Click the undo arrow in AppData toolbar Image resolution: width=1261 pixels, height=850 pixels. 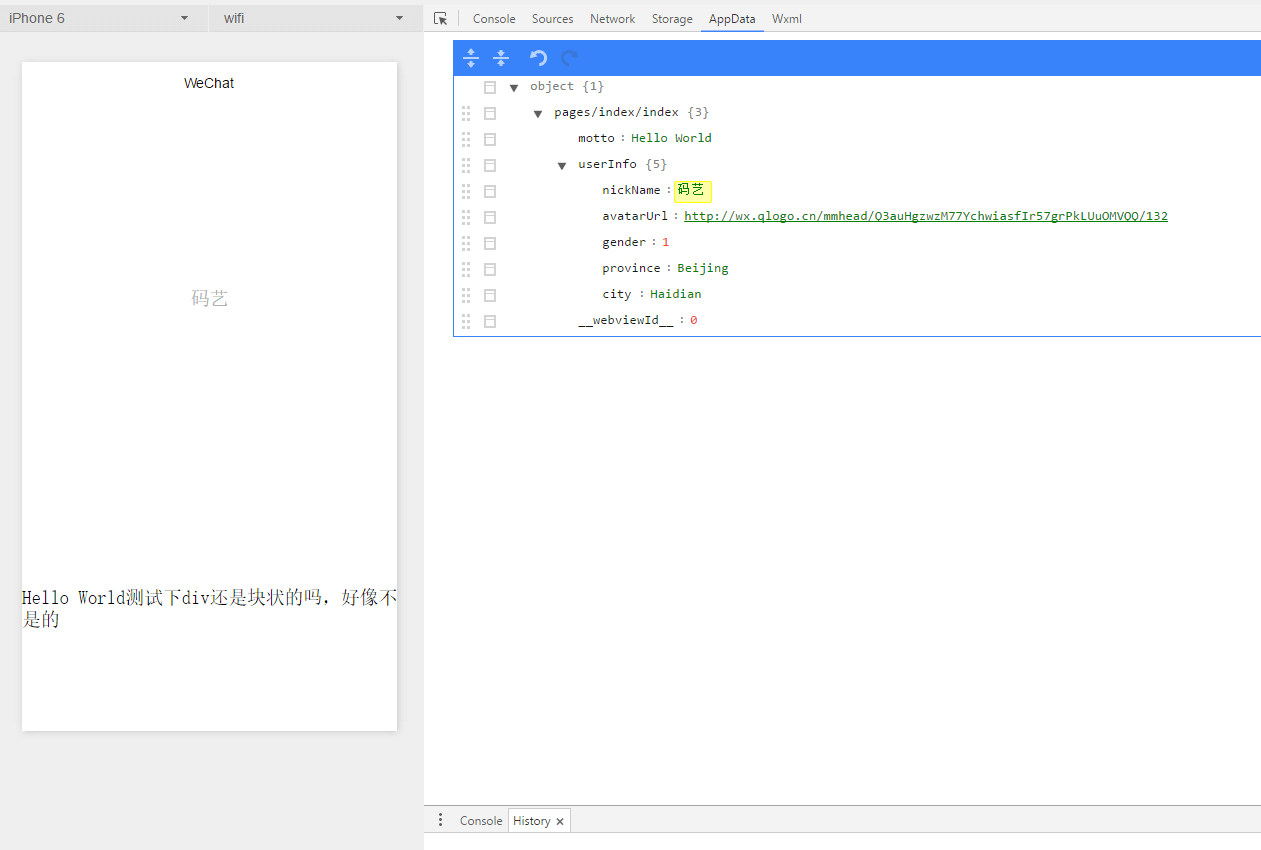539,58
